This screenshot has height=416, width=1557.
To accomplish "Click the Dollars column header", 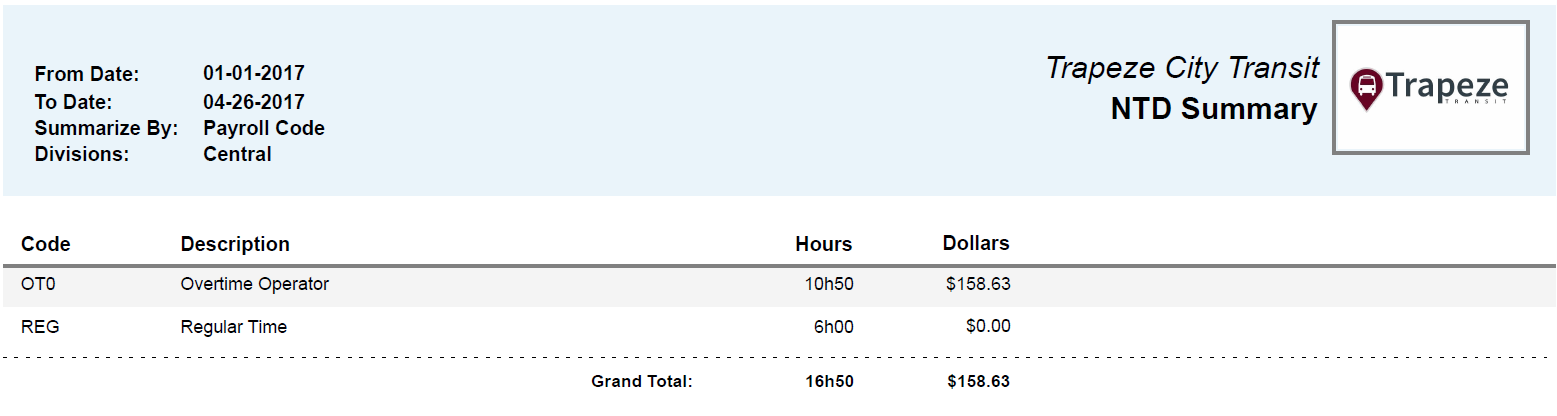I will [x=975, y=243].
